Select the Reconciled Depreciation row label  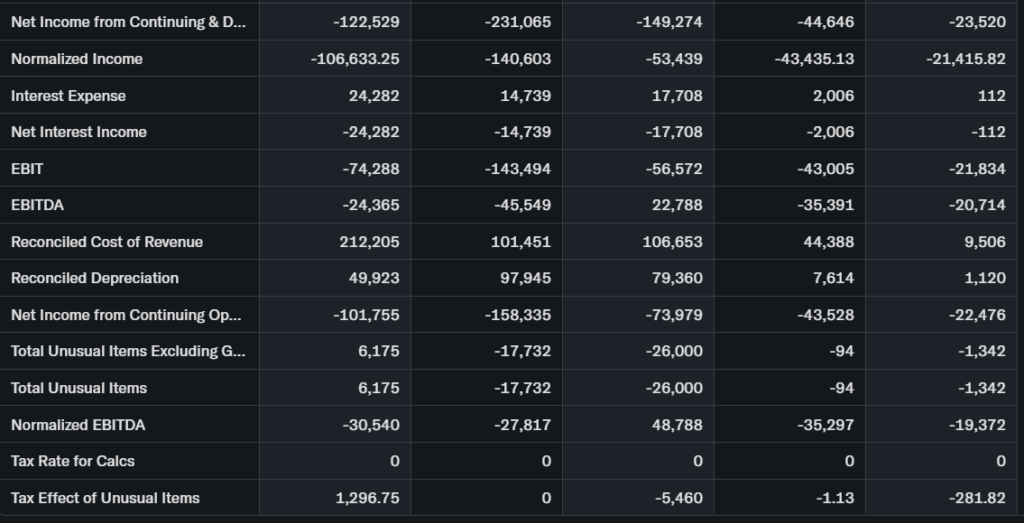pyautogui.click(x=95, y=278)
